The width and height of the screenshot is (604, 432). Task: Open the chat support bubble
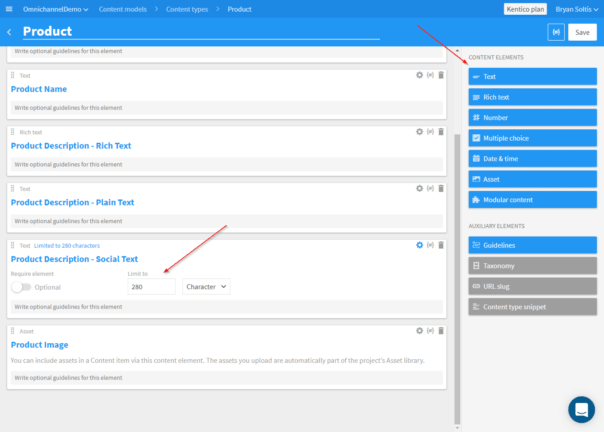581,409
